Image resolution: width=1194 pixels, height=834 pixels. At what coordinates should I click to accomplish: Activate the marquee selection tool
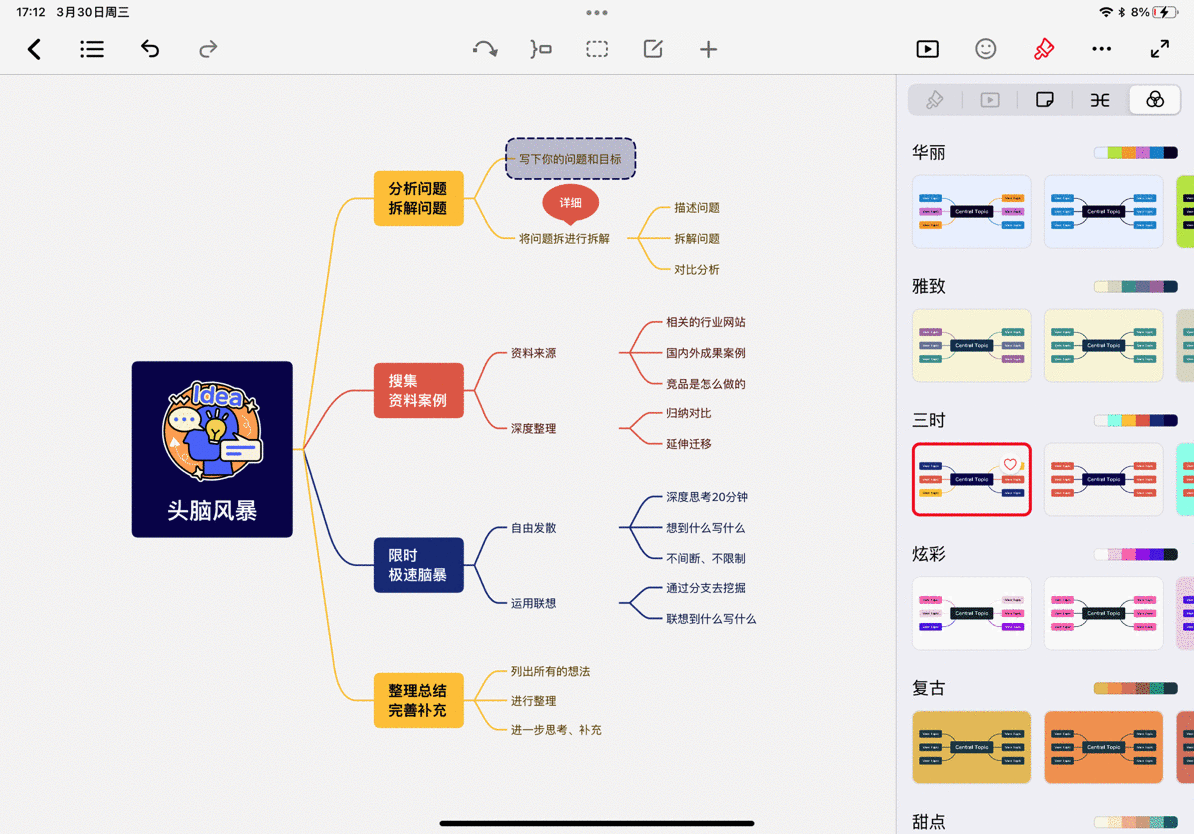pos(597,48)
